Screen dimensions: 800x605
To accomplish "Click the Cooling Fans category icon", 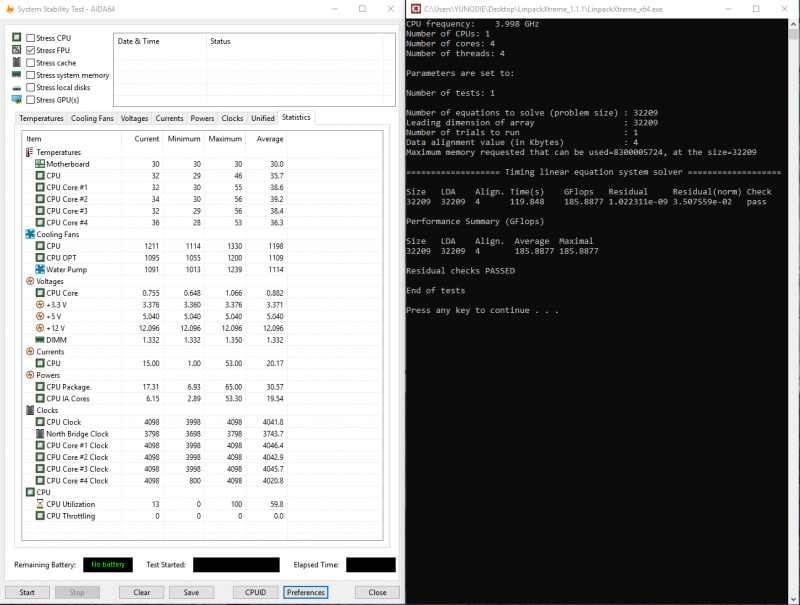I will [29, 234].
